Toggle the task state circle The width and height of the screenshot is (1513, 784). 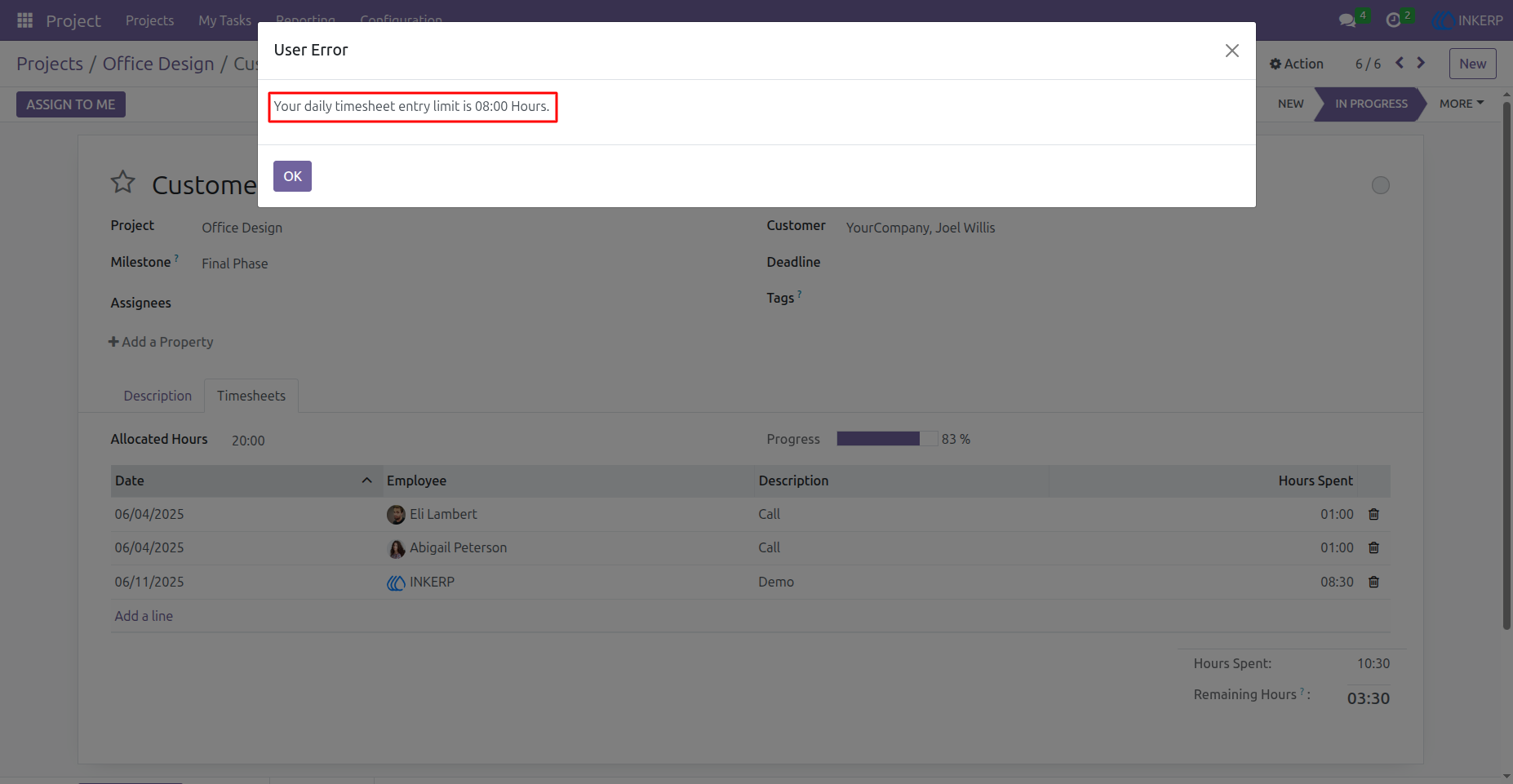pyautogui.click(x=1381, y=185)
